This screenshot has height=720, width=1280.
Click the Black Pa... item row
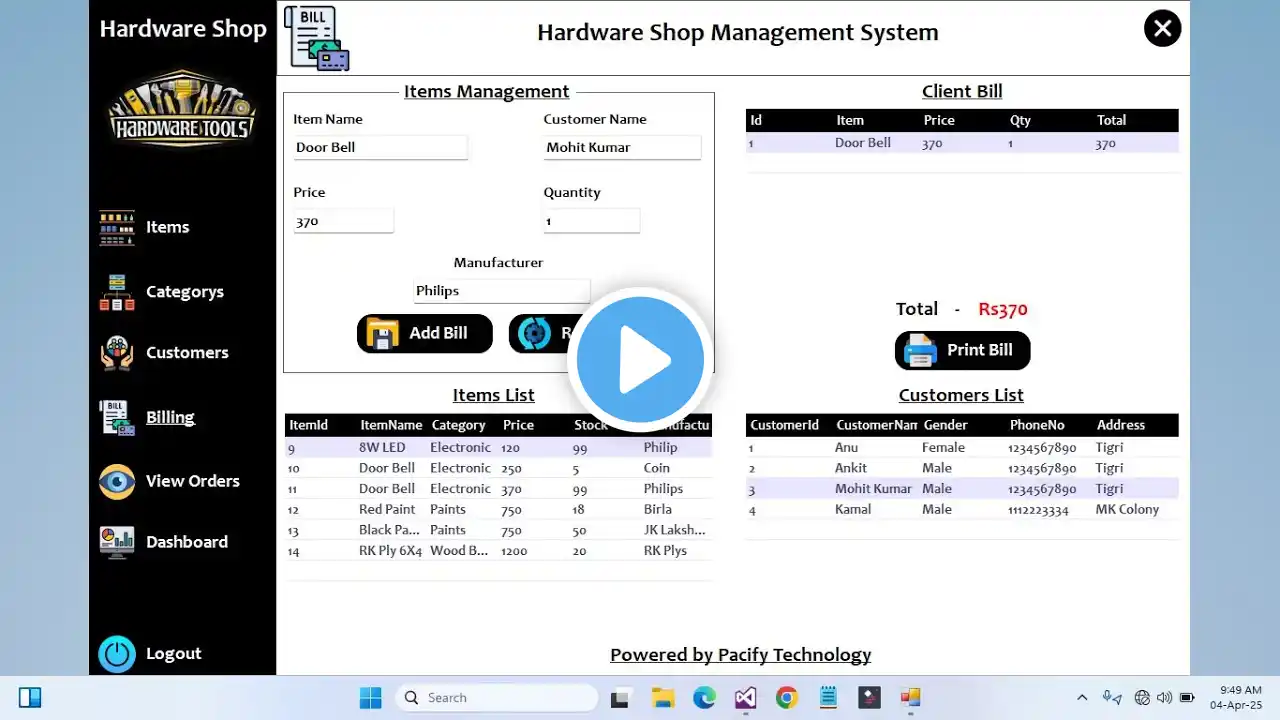(498, 530)
